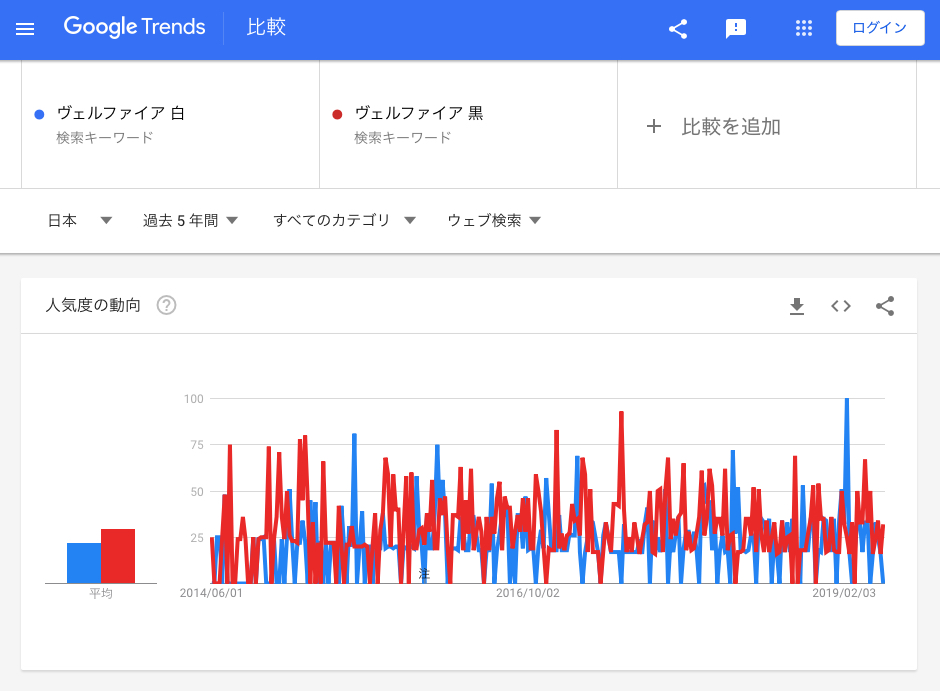Click the ログイン button
This screenshot has height=691, width=940.
pyautogui.click(x=879, y=28)
